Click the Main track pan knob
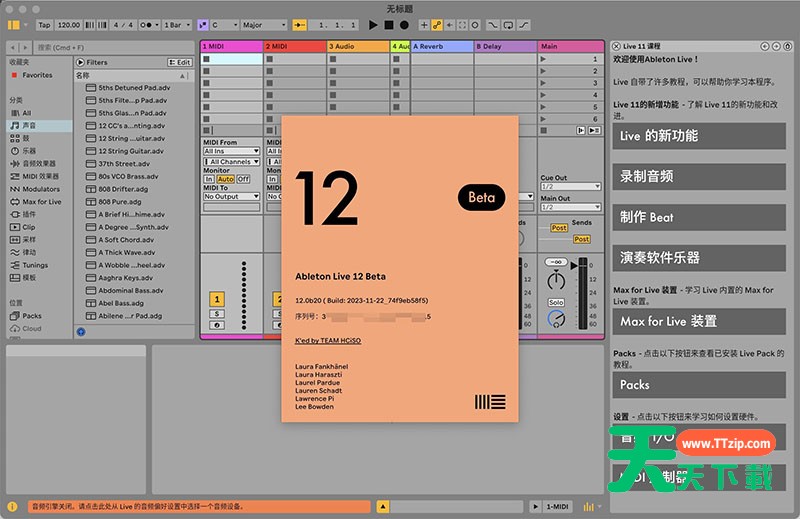This screenshot has height=519, width=800. coord(556,280)
